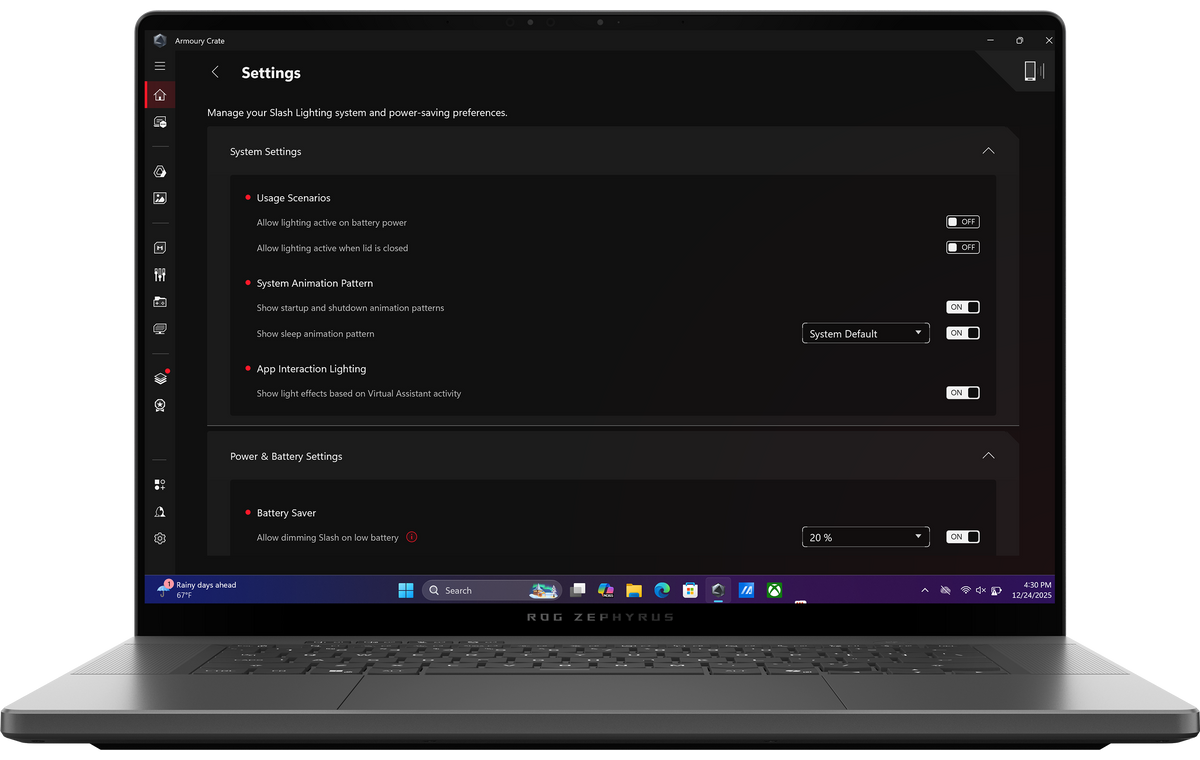
Task: Open Xbox app from the taskbar
Action: coord(774,590)
